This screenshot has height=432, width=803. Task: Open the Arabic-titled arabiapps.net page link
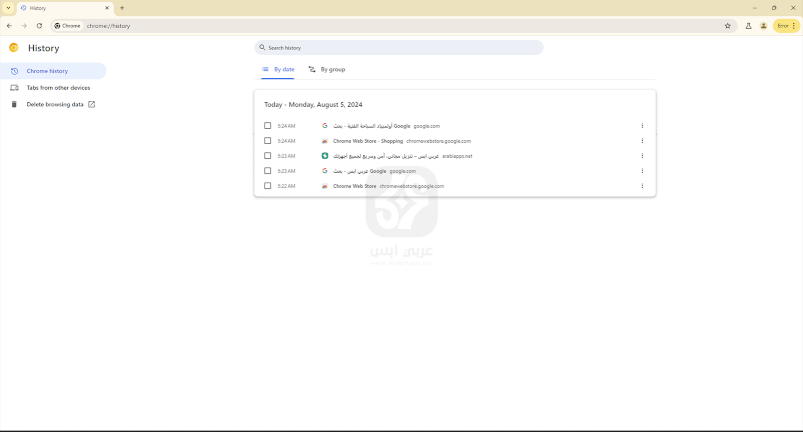point(386,156)
